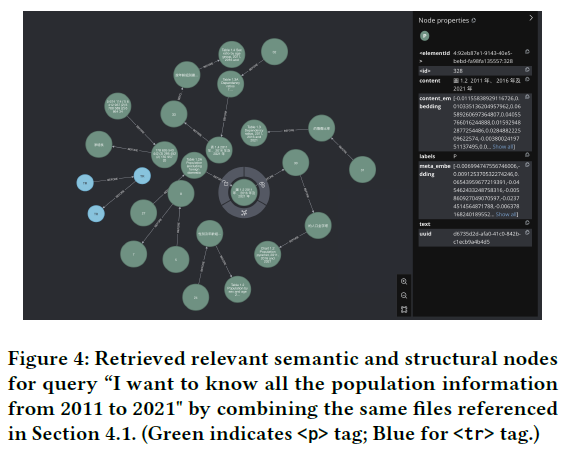The image size is (566, 457).
Task: Click the unlock node icon on ring menu
Action: coord(226,184)
